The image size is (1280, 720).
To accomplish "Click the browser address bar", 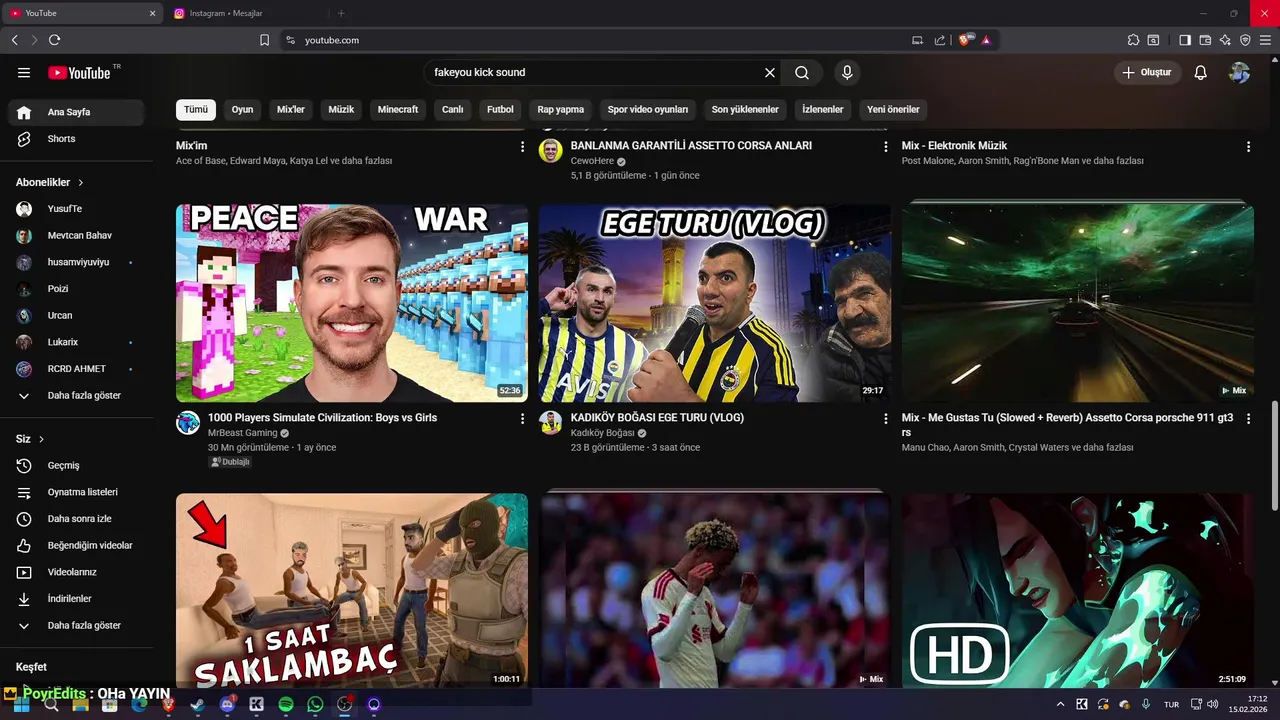I will 600,40.
